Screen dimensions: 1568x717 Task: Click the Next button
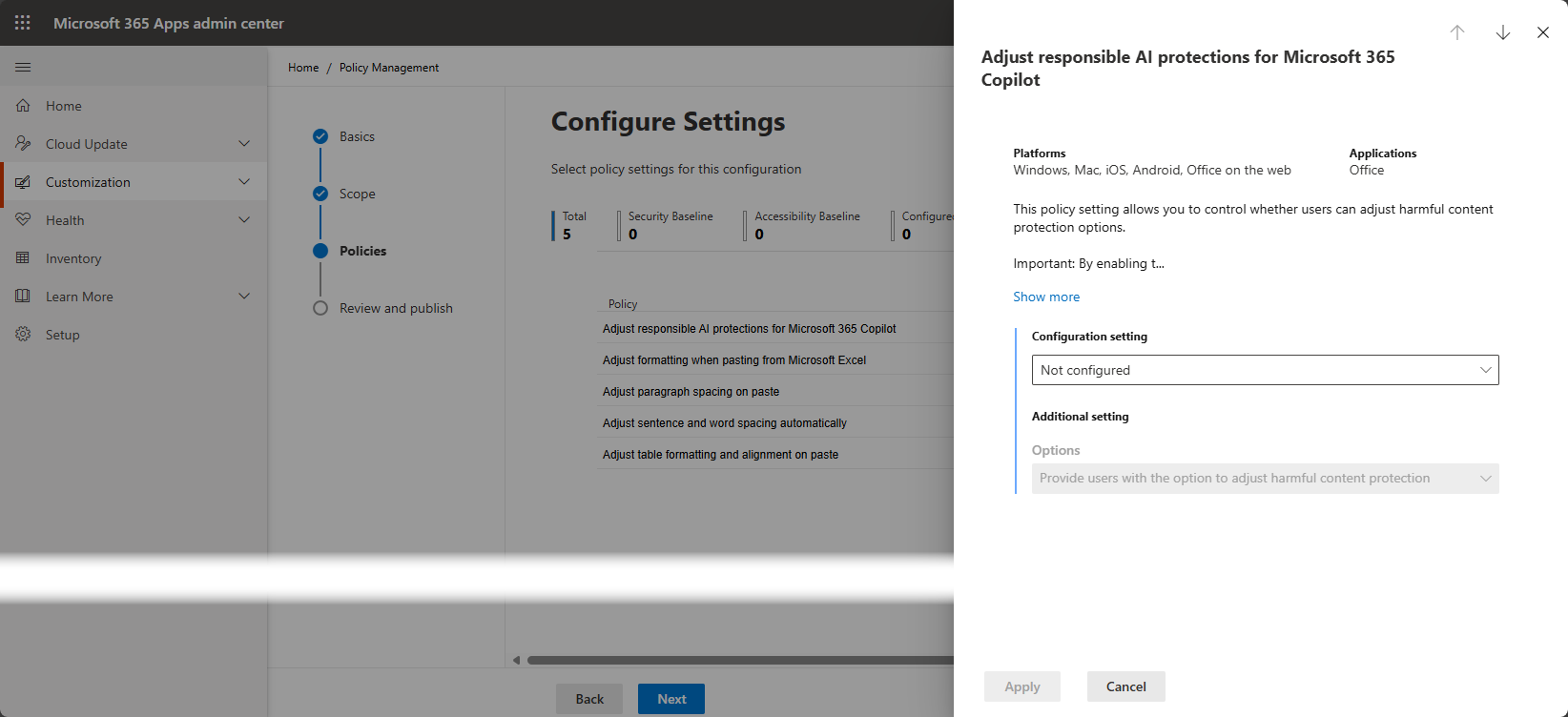[671, 699]
